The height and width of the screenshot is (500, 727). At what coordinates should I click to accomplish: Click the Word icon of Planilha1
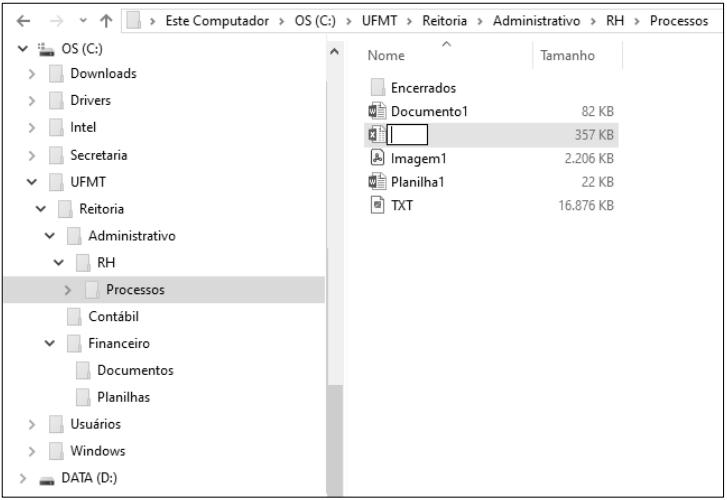pos(377,182)
